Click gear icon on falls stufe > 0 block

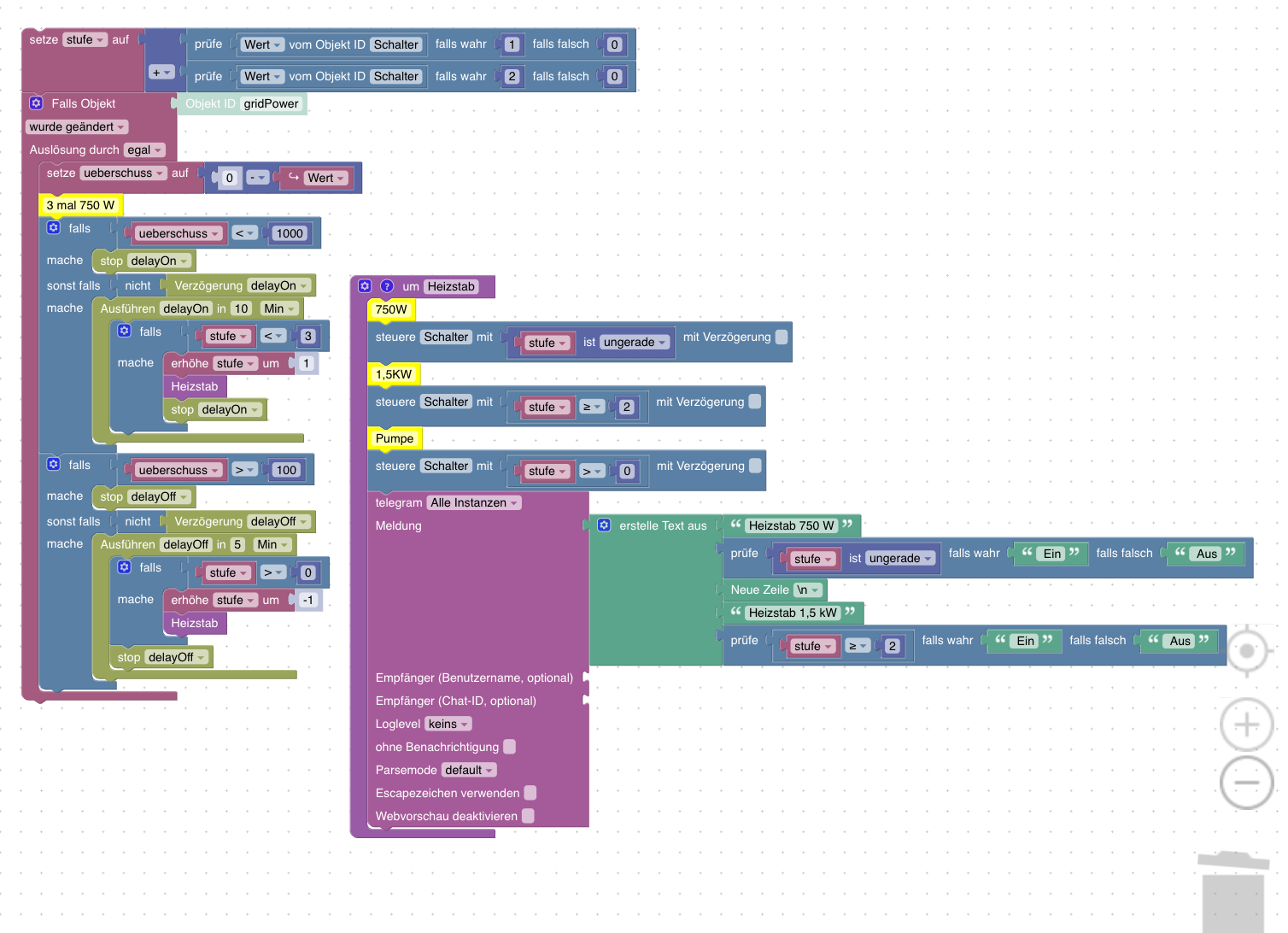[125, 567]
